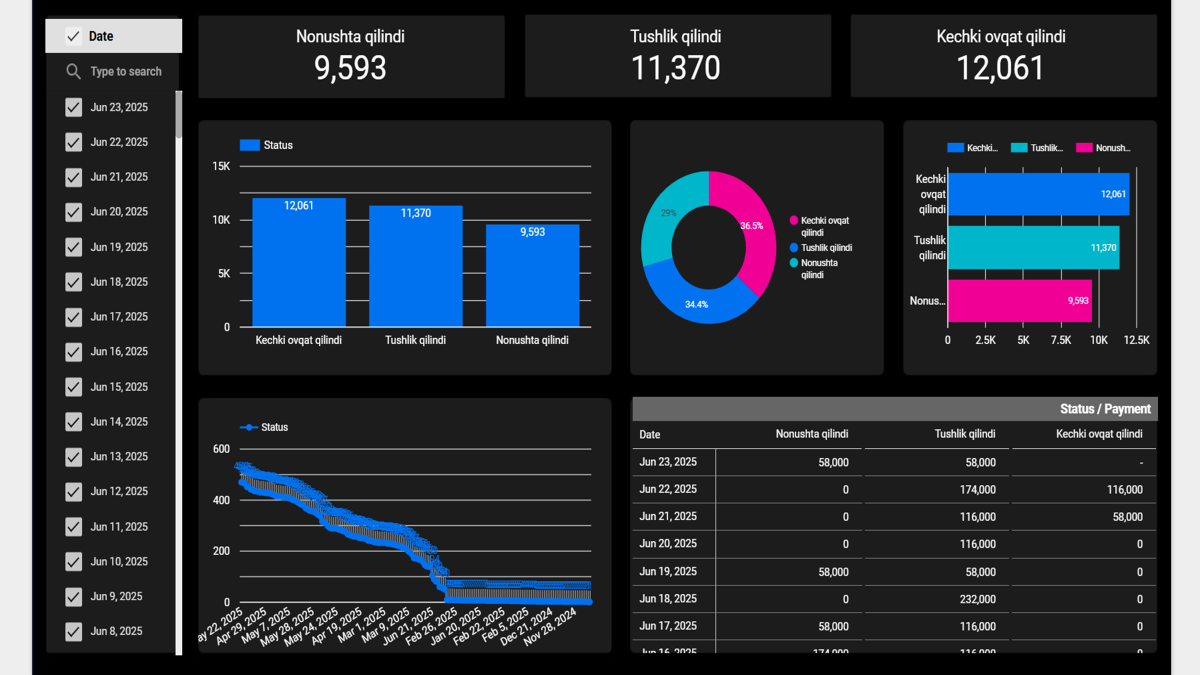Toggle the Jun 15, 2025 checkbox
The image size is (1200, 675).
click(73, 387)
